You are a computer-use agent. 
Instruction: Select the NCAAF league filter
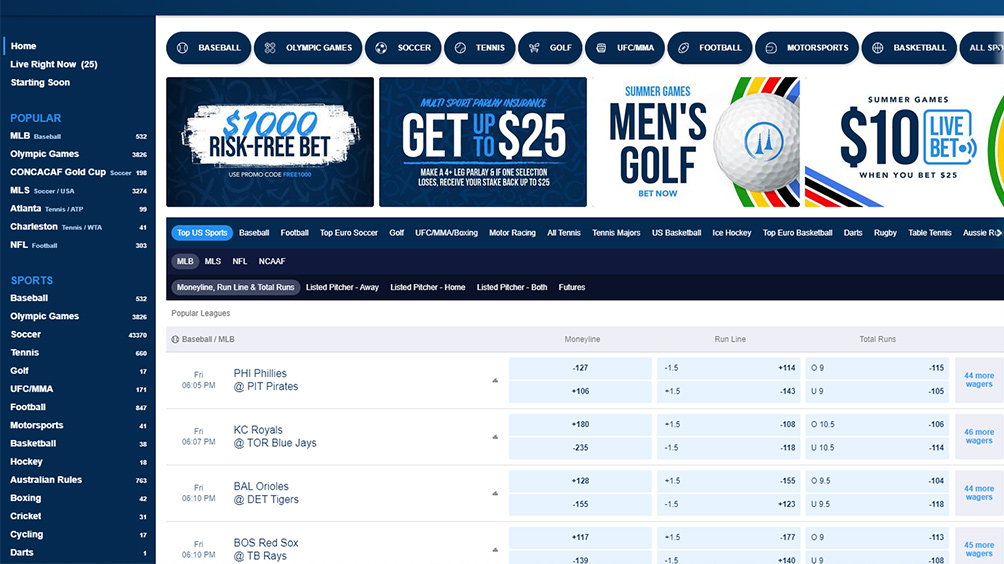pyautogui.click(x=272, y=261)
